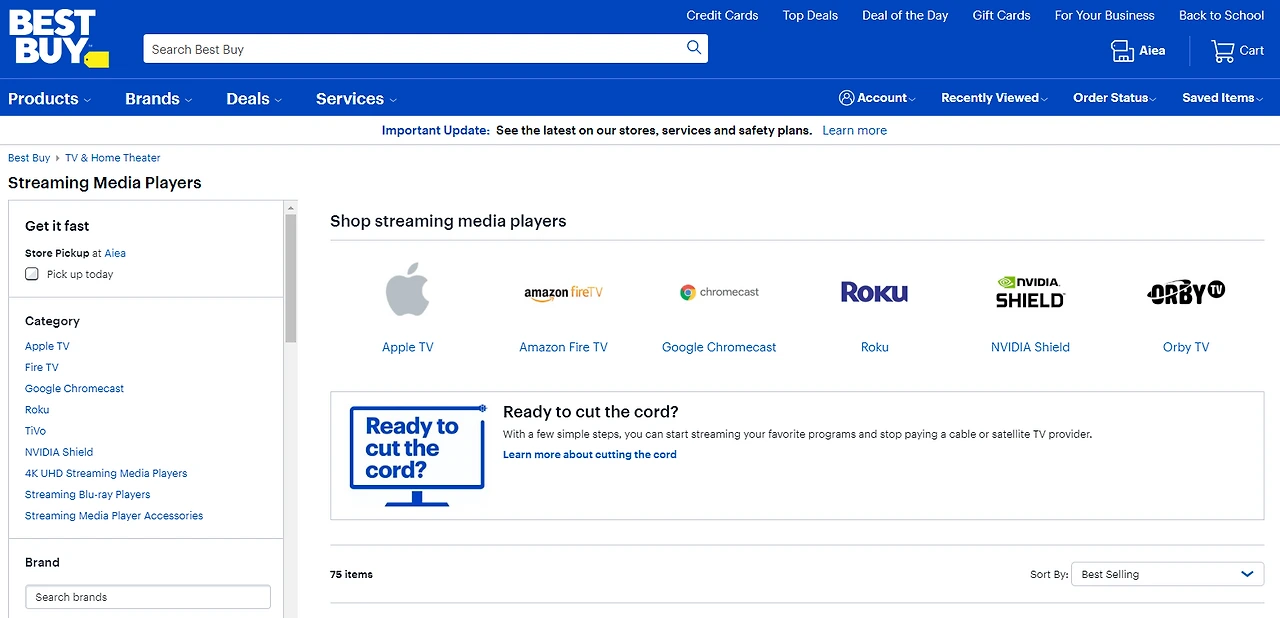Open the Aiea store locator icon
Viewport: 1280px width, 618px height.
pos(1122,51)
